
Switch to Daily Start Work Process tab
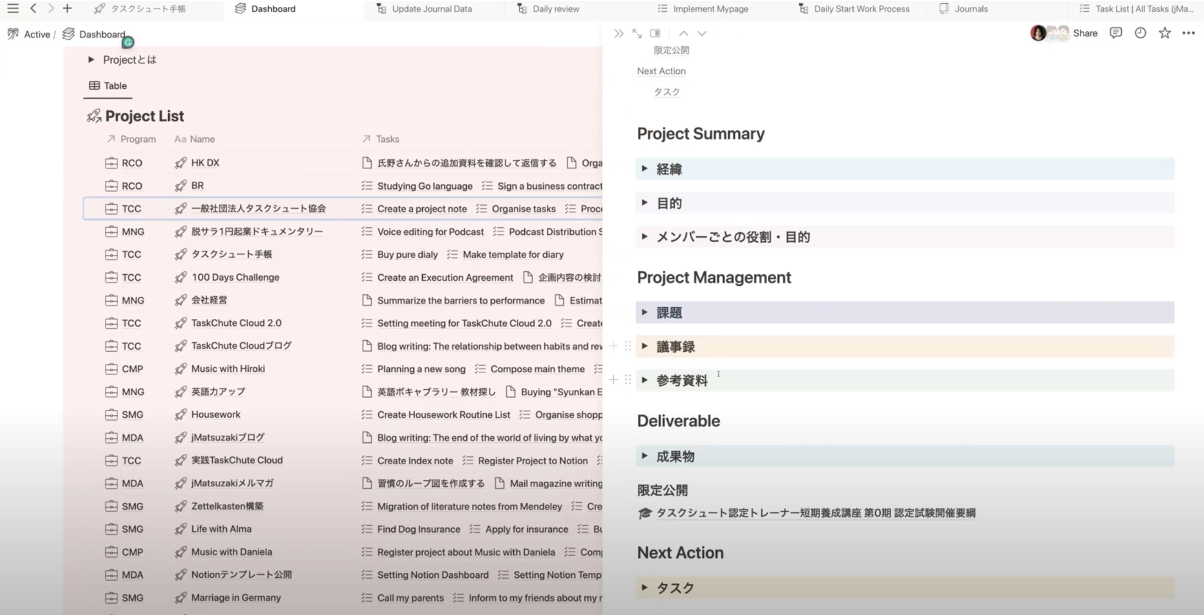click(855, 9)
